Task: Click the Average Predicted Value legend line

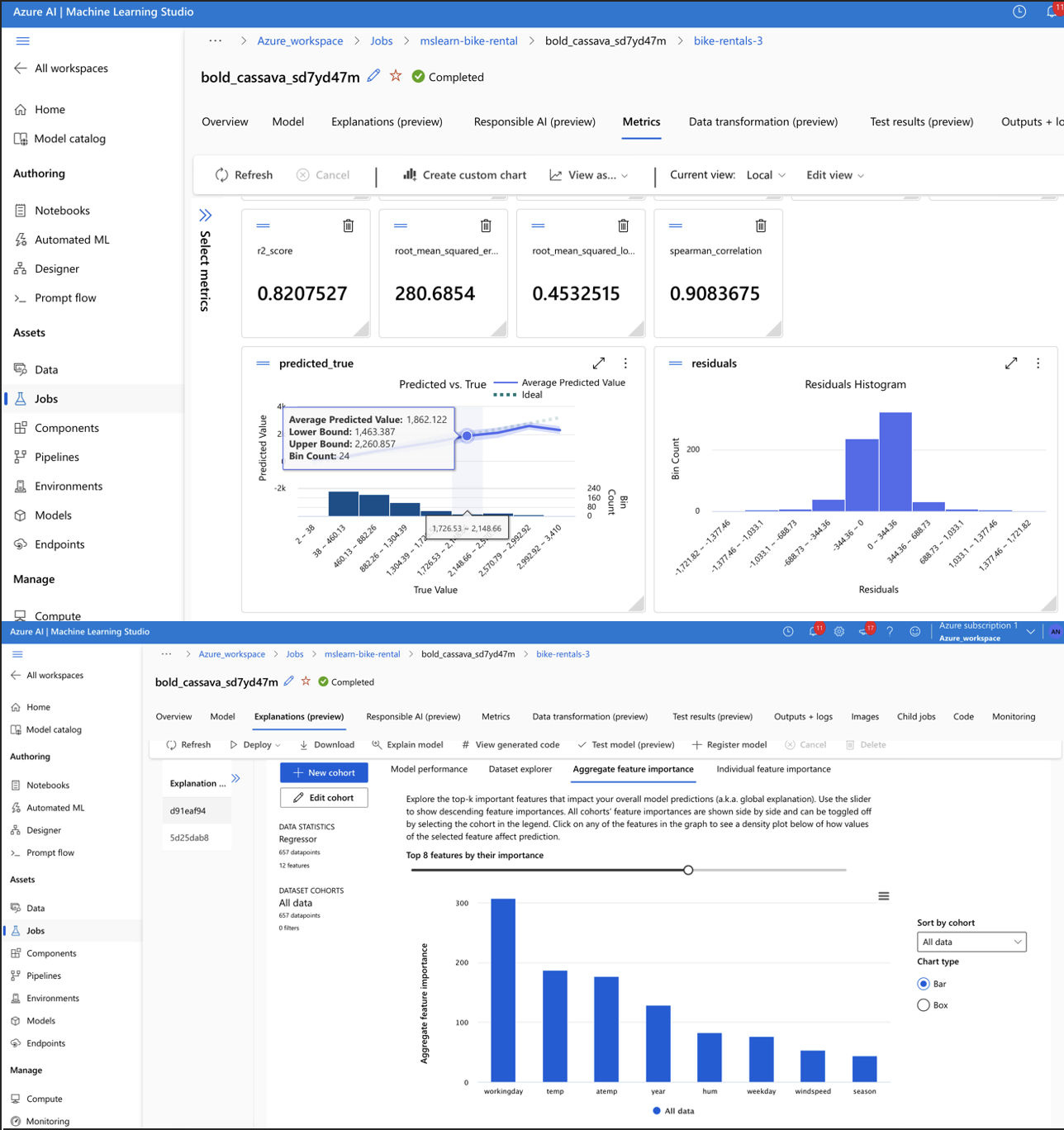Action: [505, 382]
